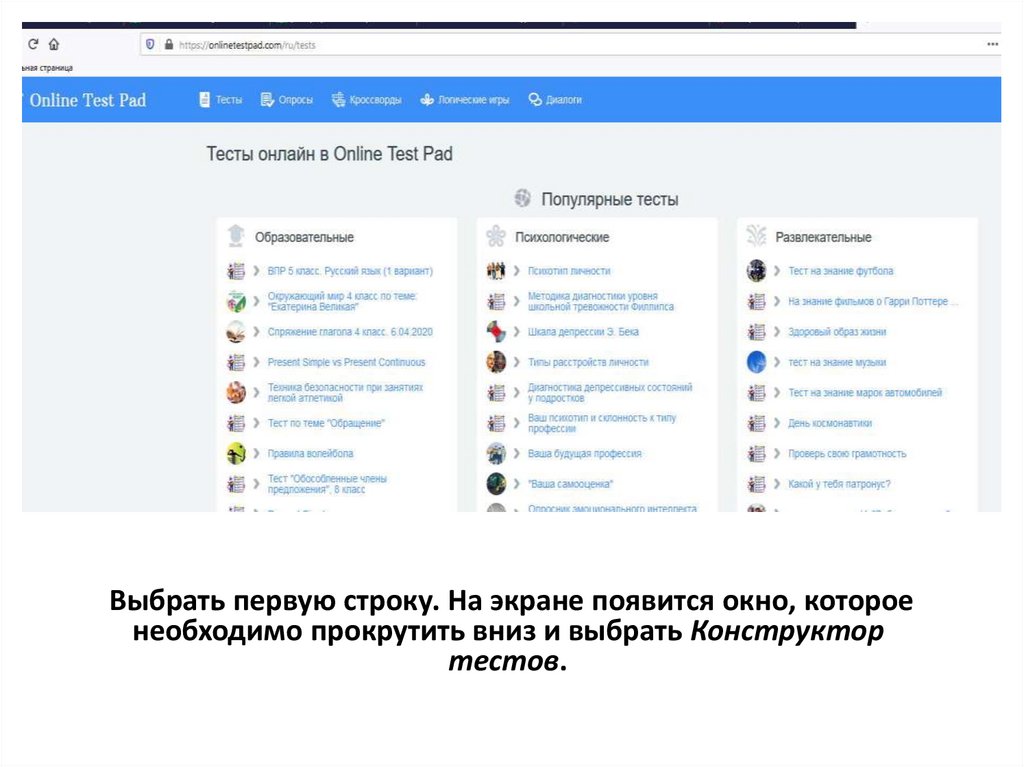The image size is (1024, 767).
Task: Reload the page with browser refresh icon
Action: tap(33, 44)
